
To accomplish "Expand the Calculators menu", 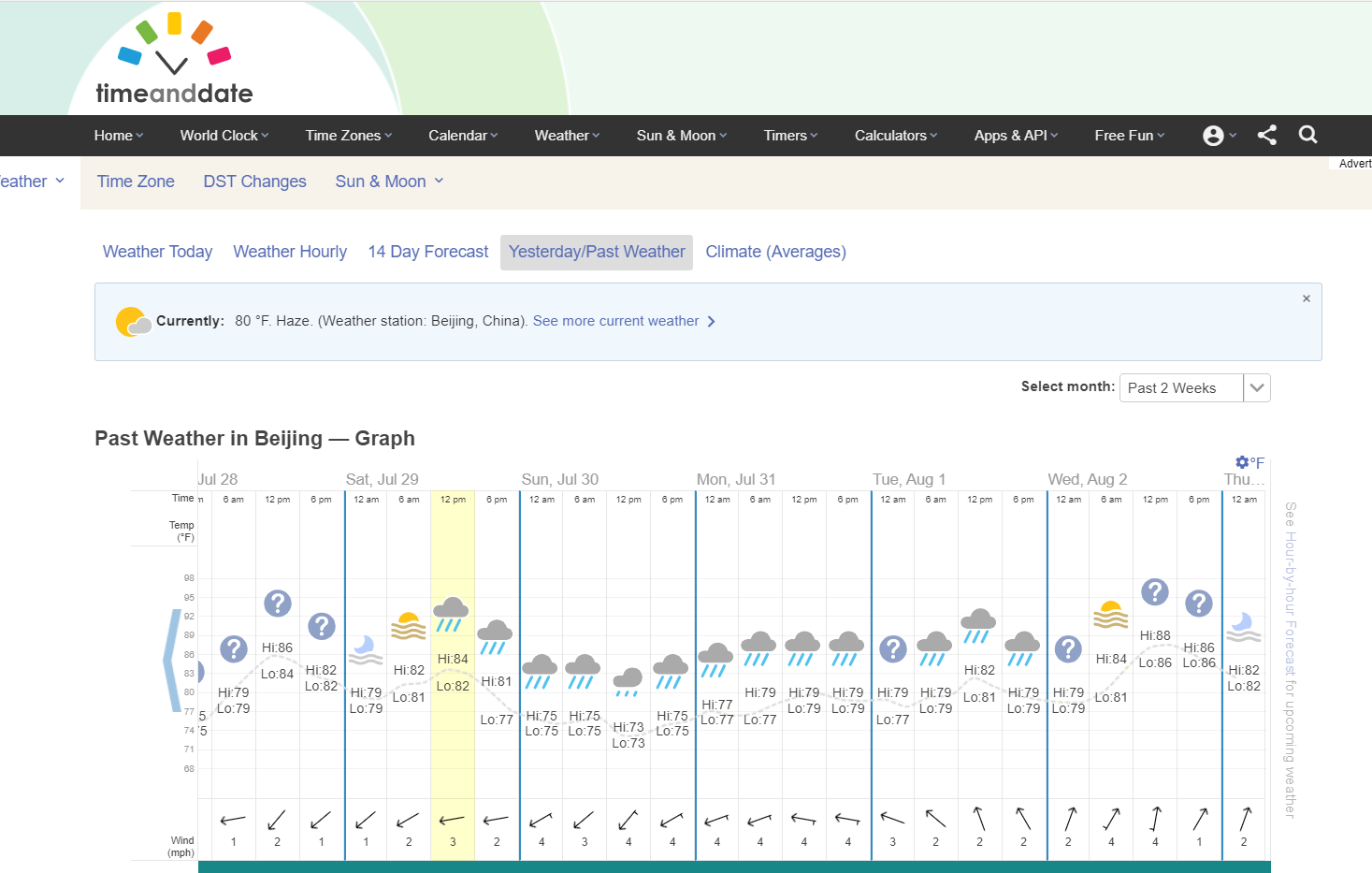I will point(896,136).
